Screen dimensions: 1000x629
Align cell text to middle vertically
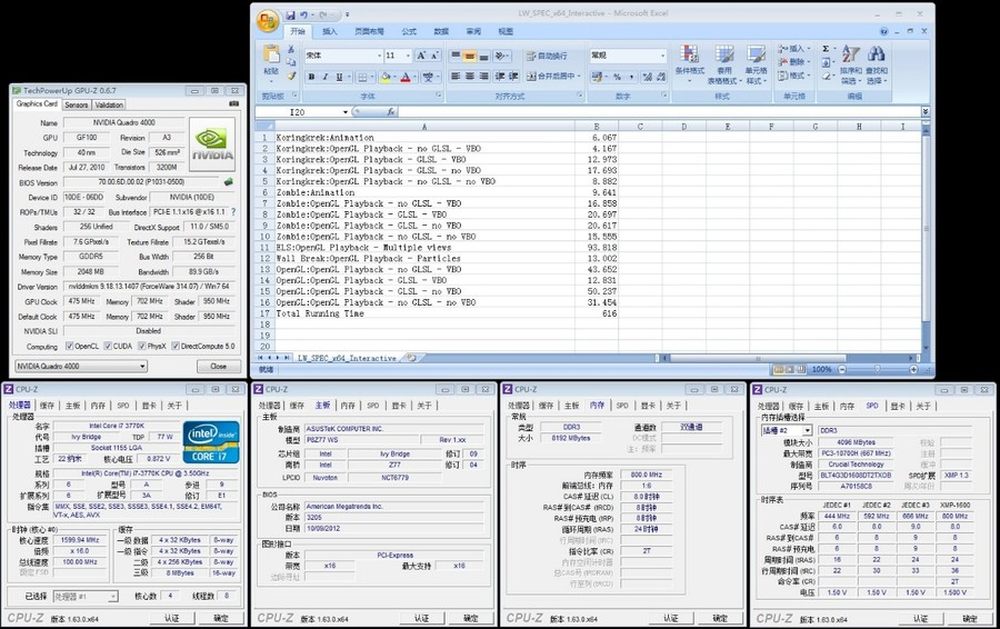pos(469,56)
